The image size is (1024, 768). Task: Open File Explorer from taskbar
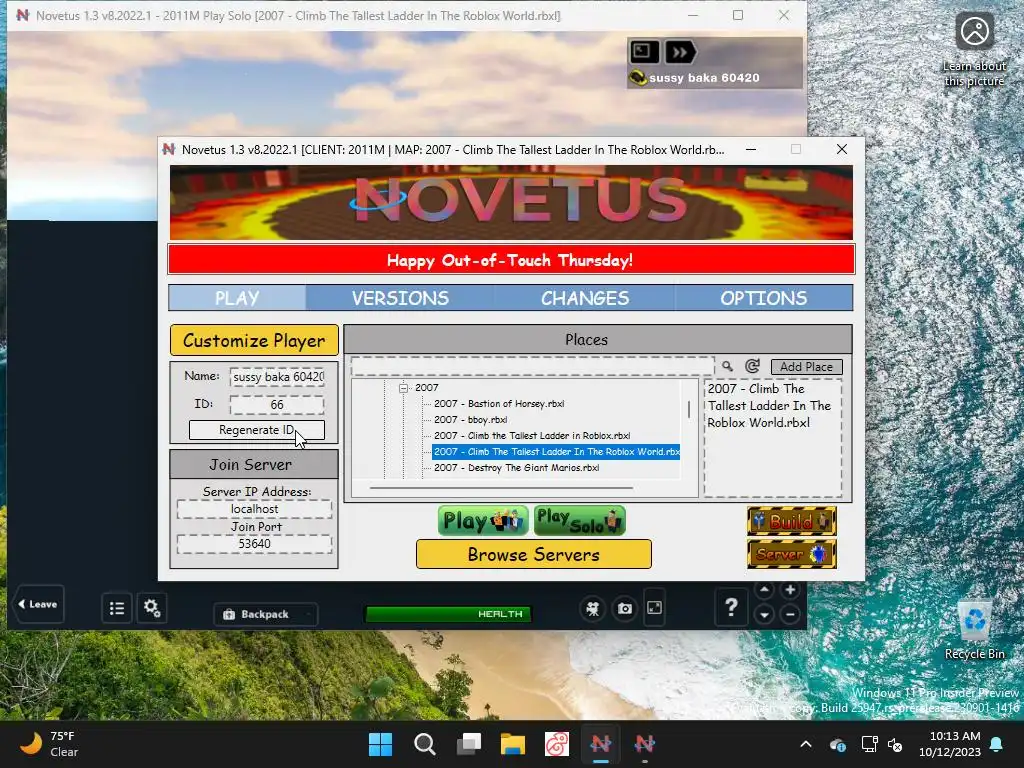513,744
